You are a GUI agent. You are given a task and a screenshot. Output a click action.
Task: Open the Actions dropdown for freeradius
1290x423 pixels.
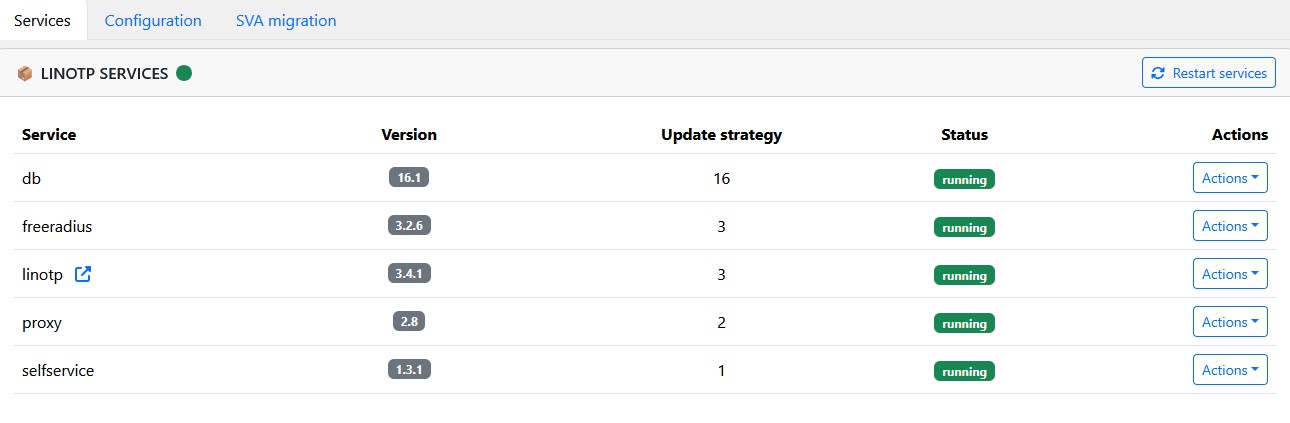[1230, 226]
